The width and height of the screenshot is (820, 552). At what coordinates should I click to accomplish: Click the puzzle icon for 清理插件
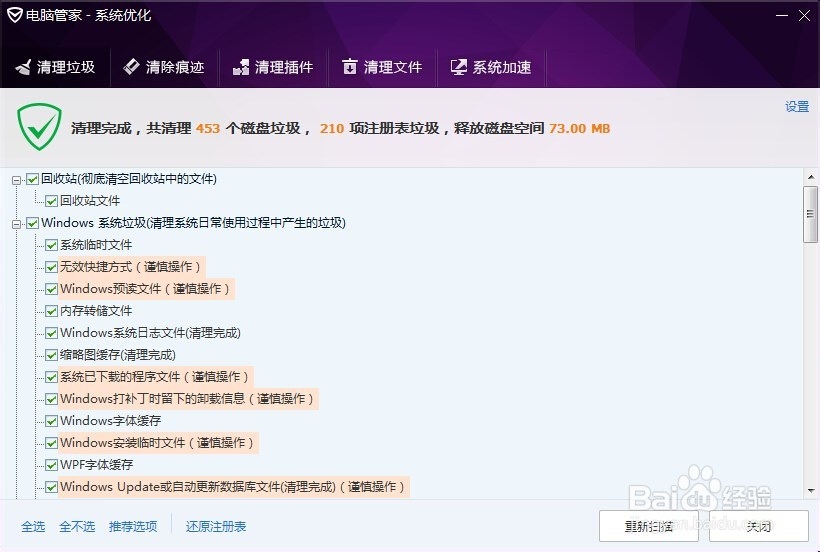241,67
